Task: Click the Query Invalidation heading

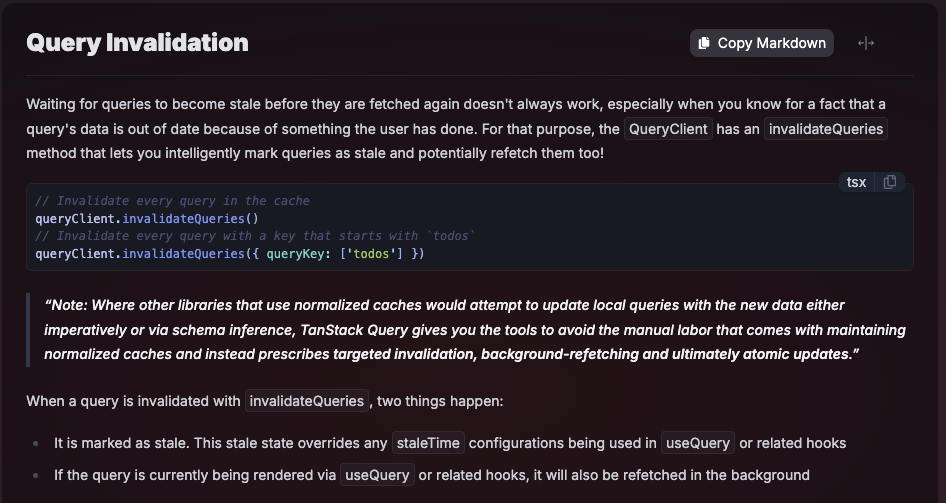Action: [137, 43]
